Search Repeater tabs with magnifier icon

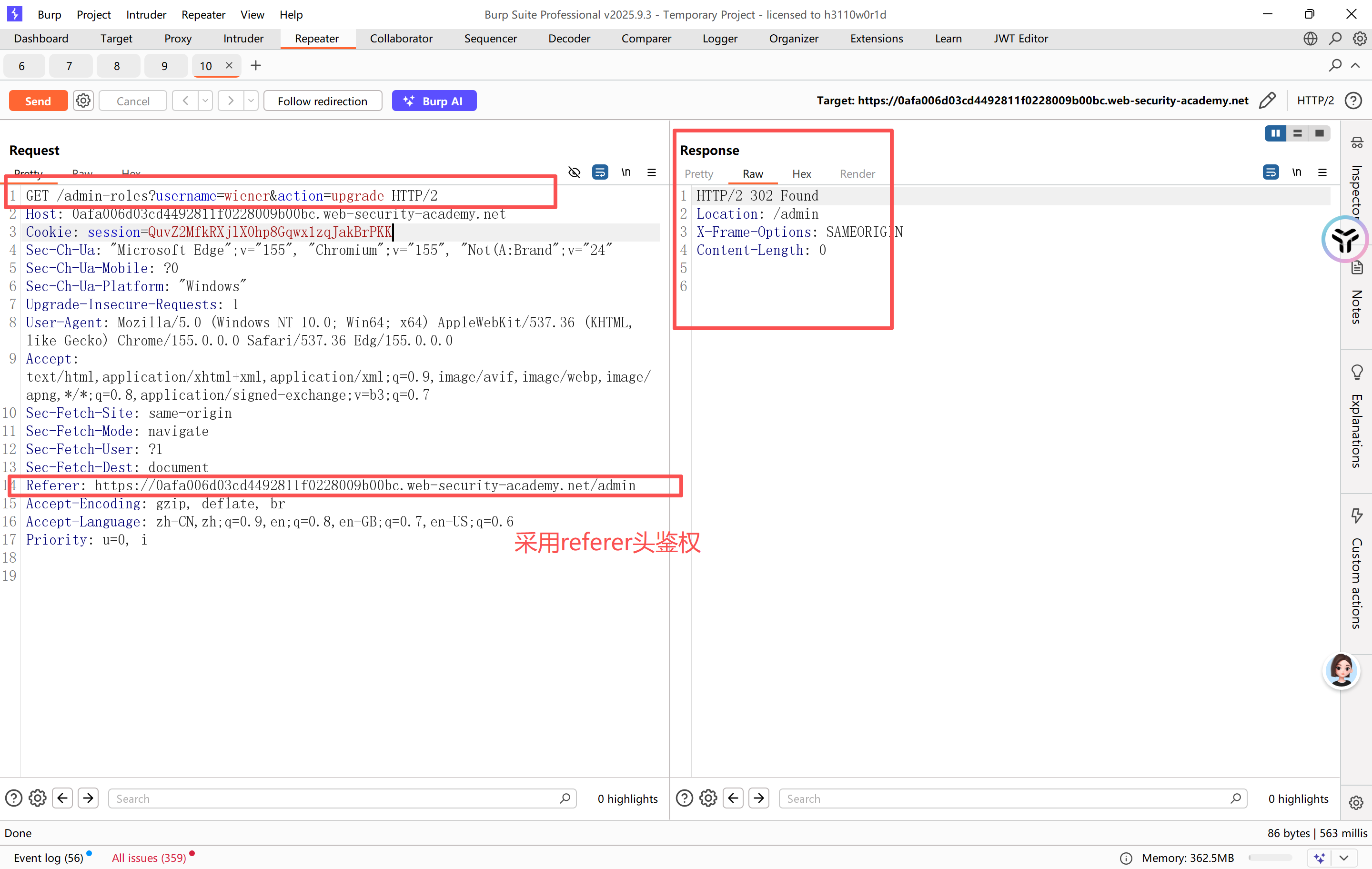point(1334,66)
